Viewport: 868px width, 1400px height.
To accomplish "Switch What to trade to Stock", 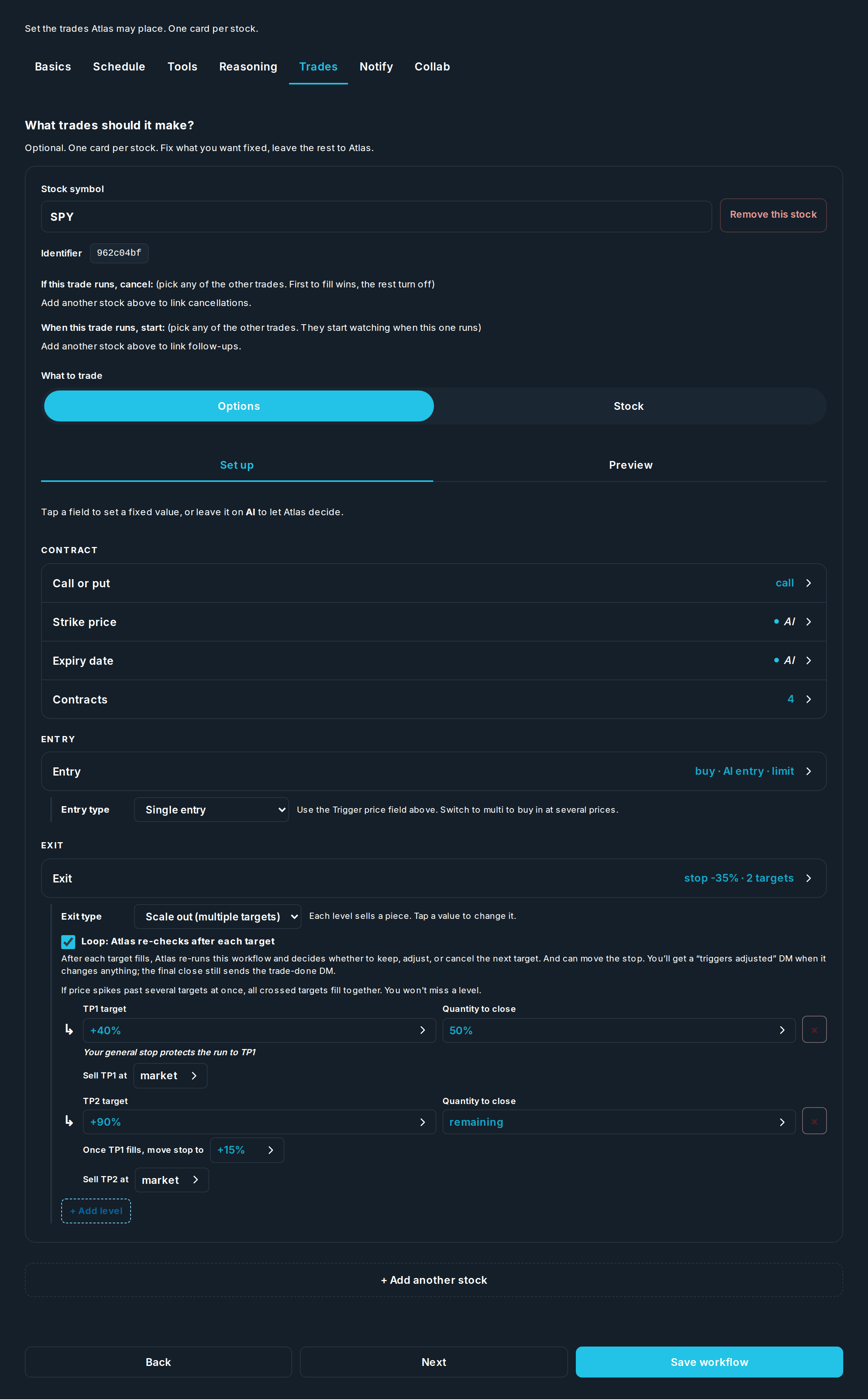I will pos(629,406).
